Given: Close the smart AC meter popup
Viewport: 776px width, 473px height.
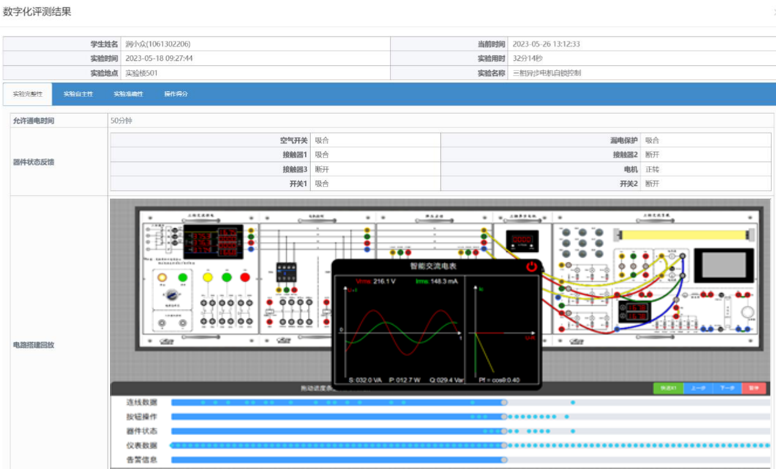Looking at the screenshot, I should [x=532, y=267].
